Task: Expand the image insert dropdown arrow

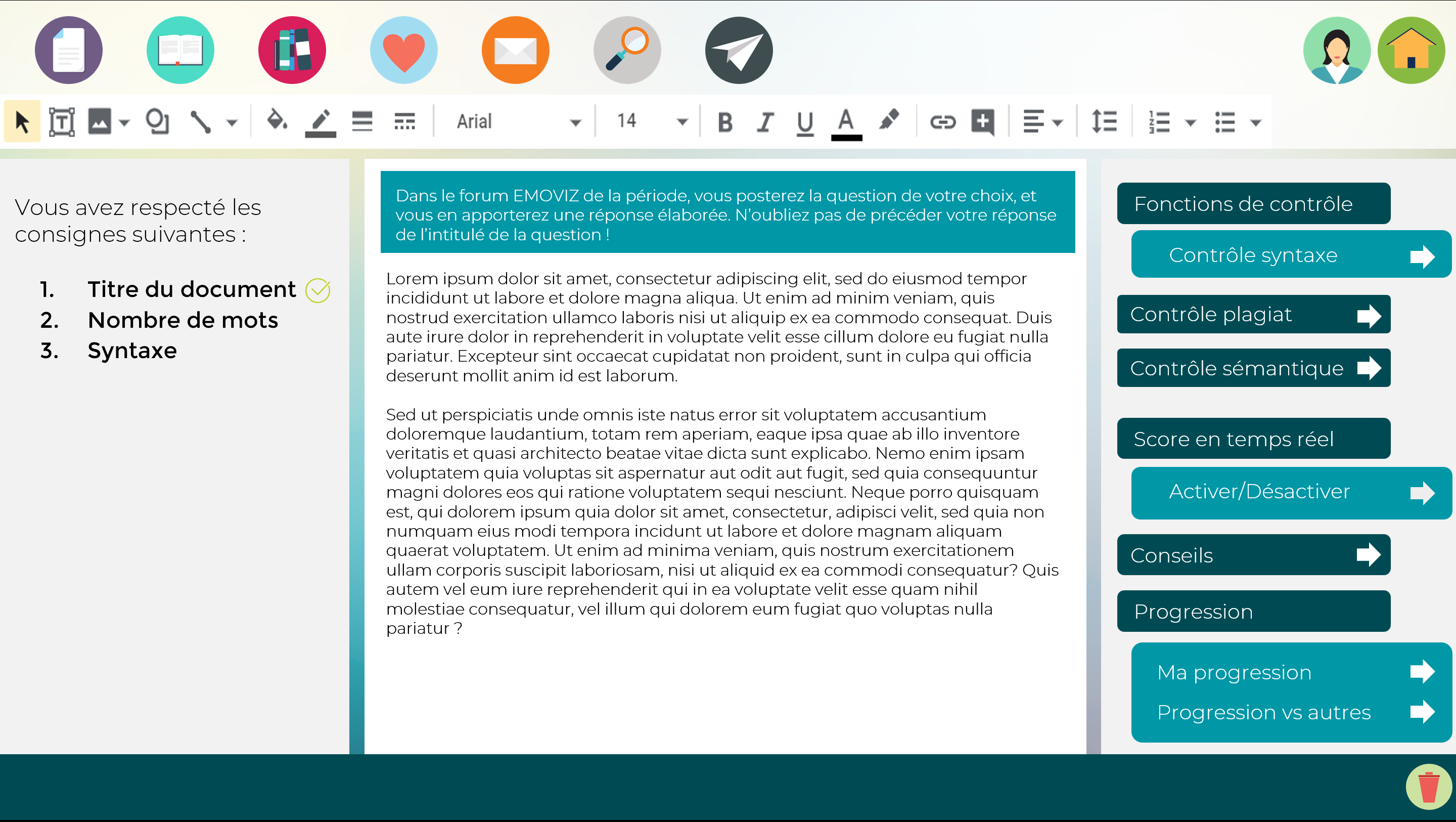Action: tap(124, 122)
